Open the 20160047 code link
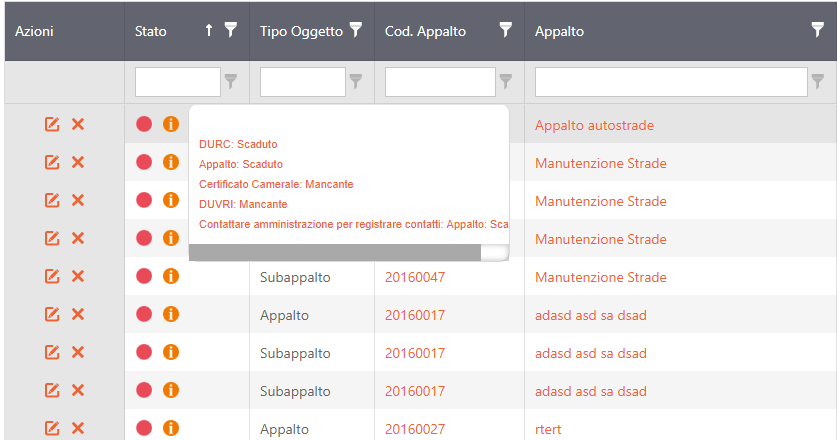Viewport: 837px width, 440px height. [415, 277]
